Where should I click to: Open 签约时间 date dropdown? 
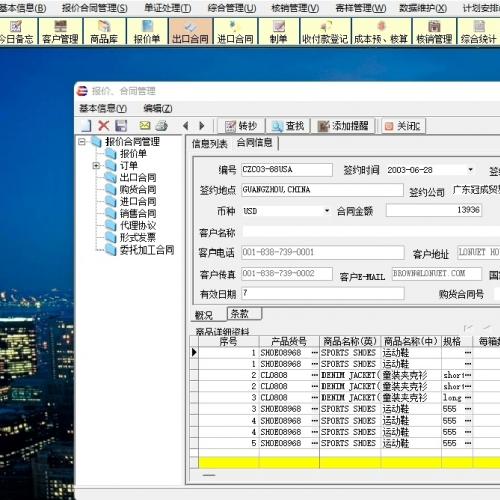(470, 170)
